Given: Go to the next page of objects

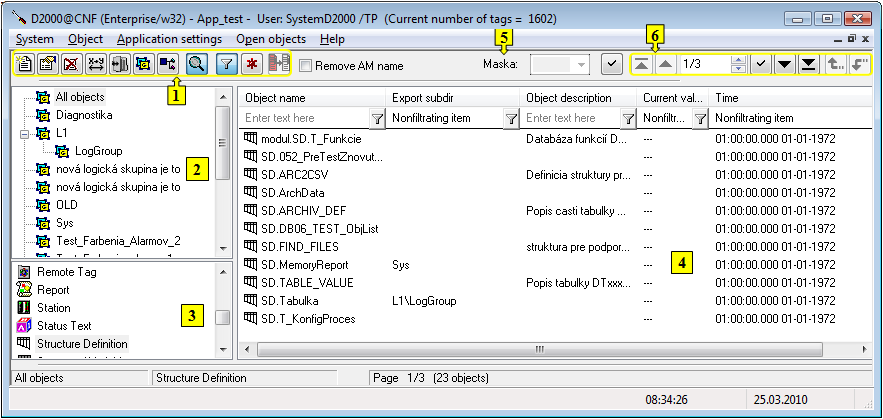Looking at the screenshot, I should tap(785, 64).
